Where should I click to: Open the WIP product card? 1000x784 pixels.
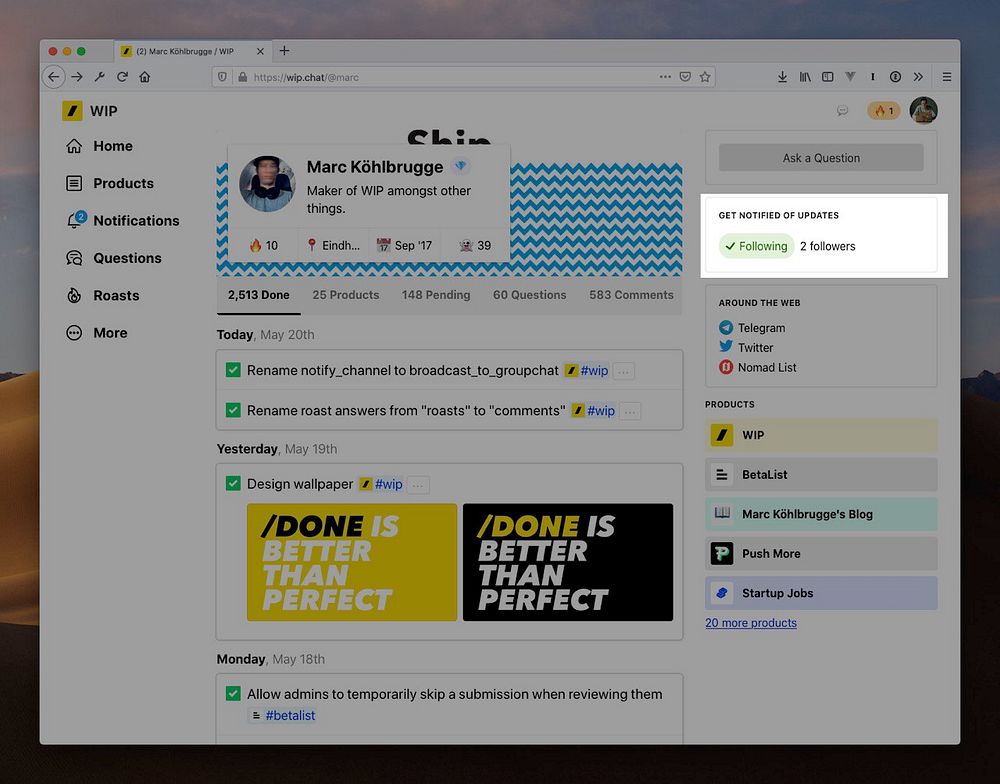click(821, 435)
